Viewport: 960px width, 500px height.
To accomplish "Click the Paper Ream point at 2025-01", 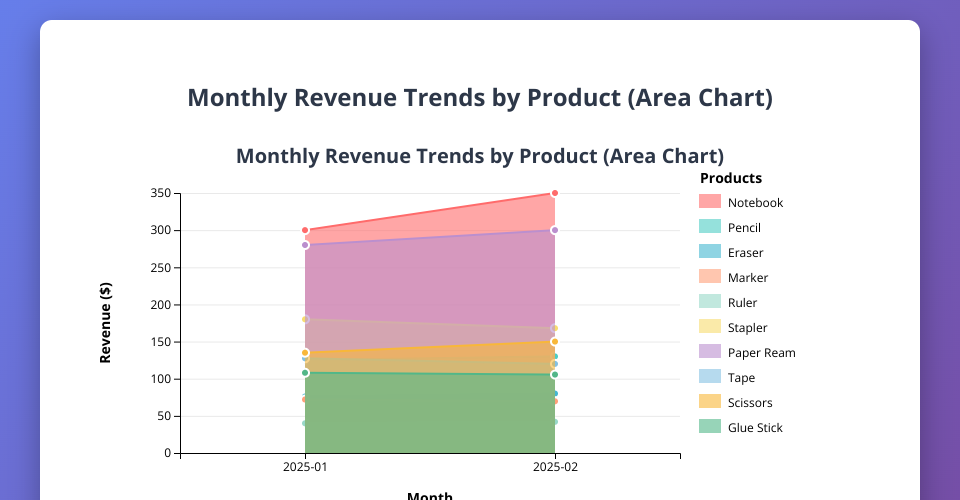I will tap(305, 245).
